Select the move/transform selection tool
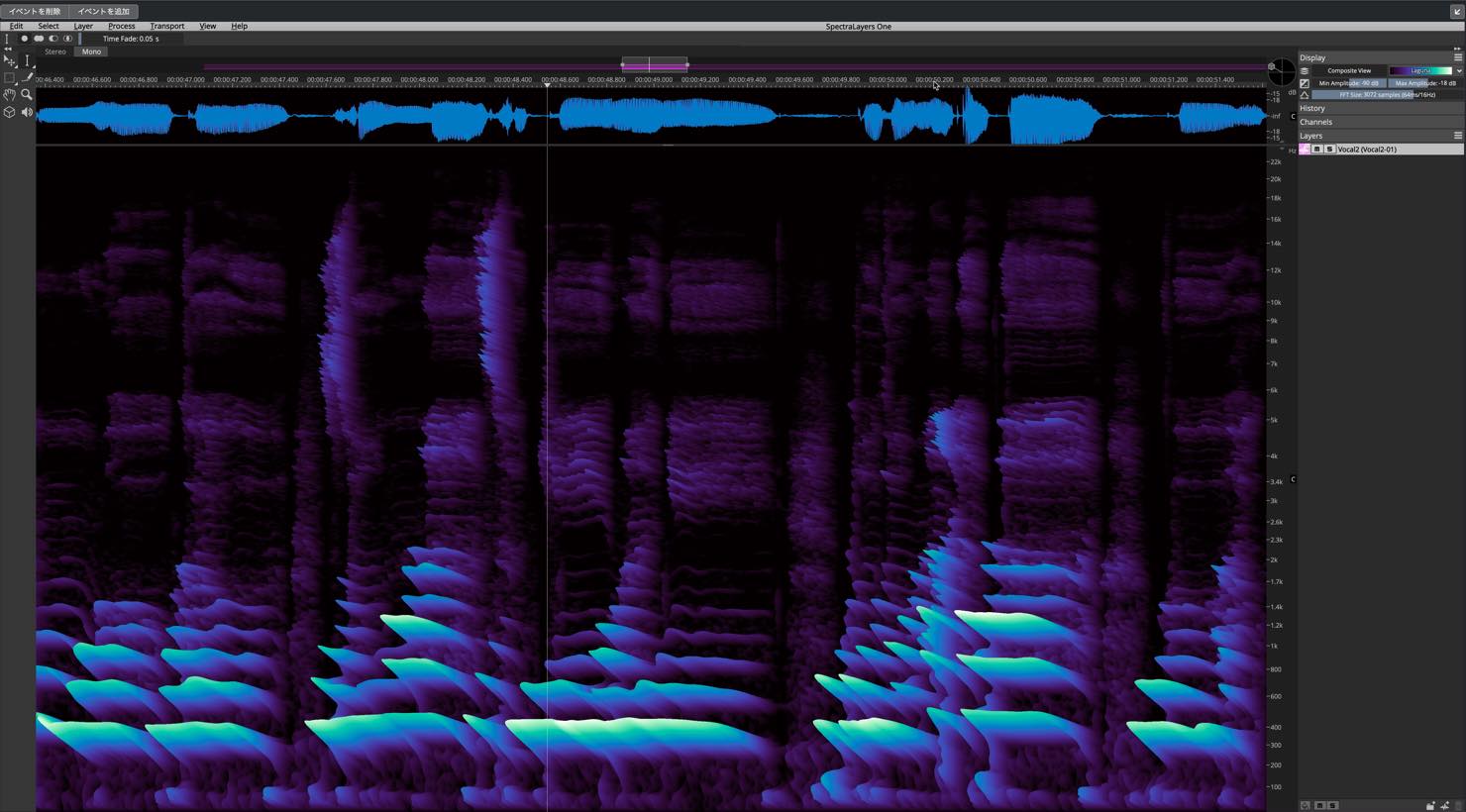 point(10,60)
